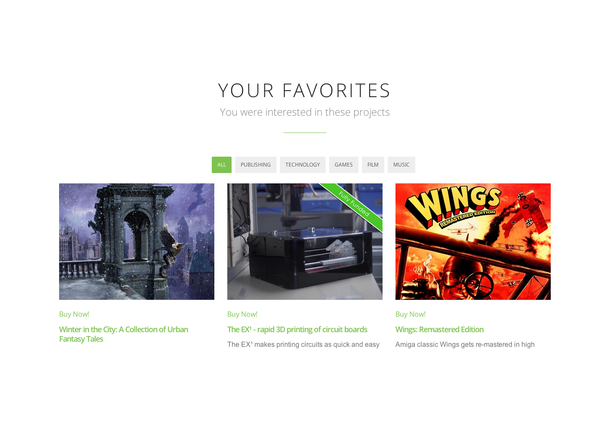Click Buy Now under Winter in the City
The height and width of the screenshot is (424, 615).
click(74, 314)
